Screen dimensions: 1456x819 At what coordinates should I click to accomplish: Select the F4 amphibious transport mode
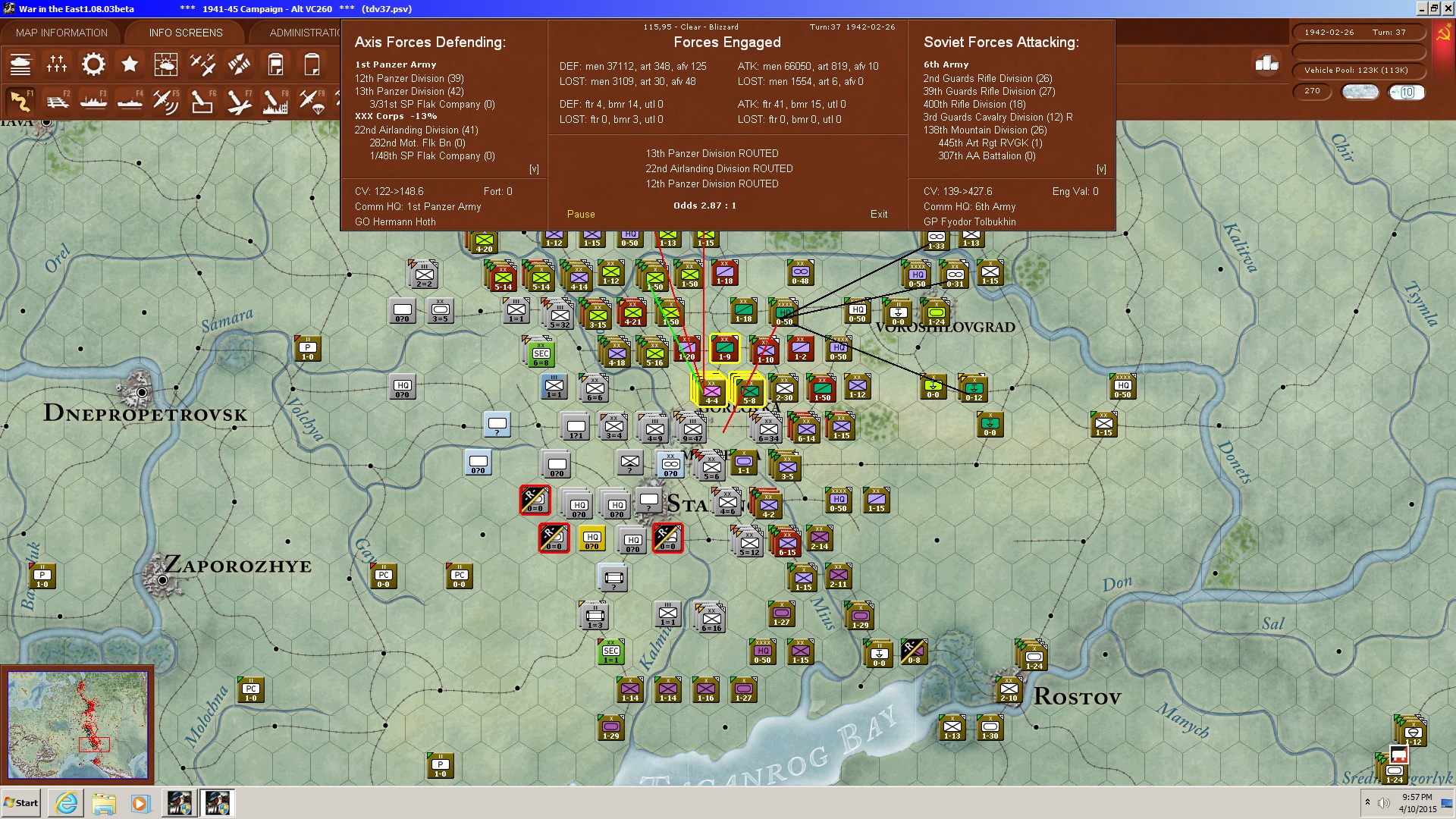point(130,101)
